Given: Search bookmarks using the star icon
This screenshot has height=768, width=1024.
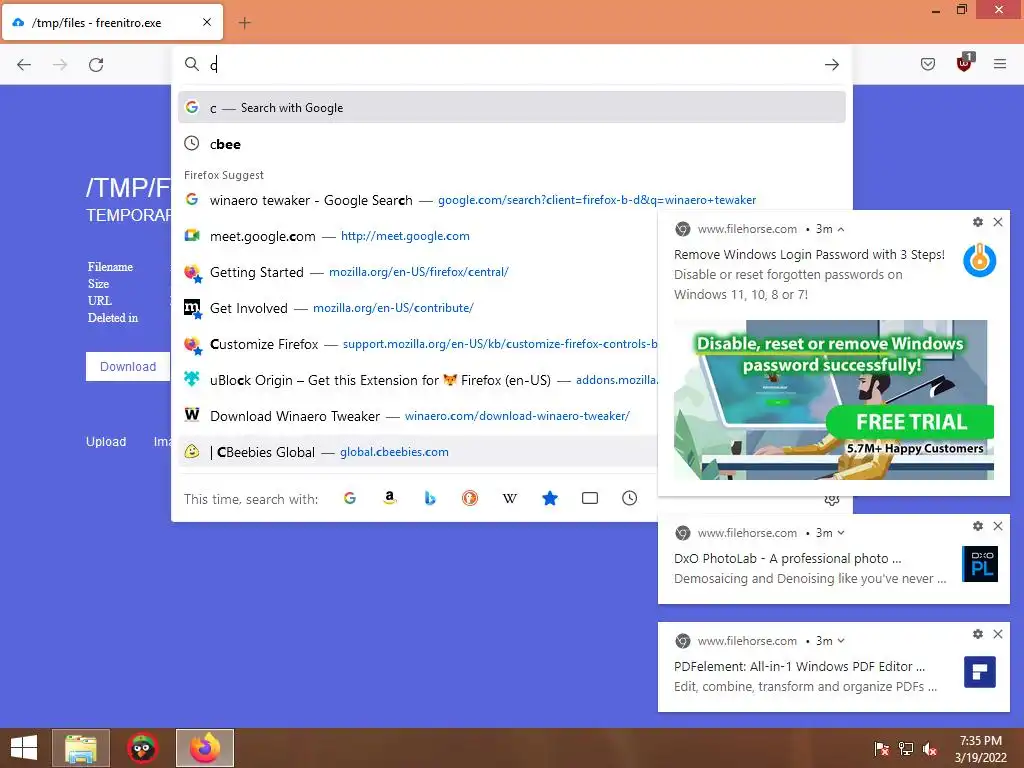Looking at the screenshot, I should pyautogui.click(x=550, y=498).
